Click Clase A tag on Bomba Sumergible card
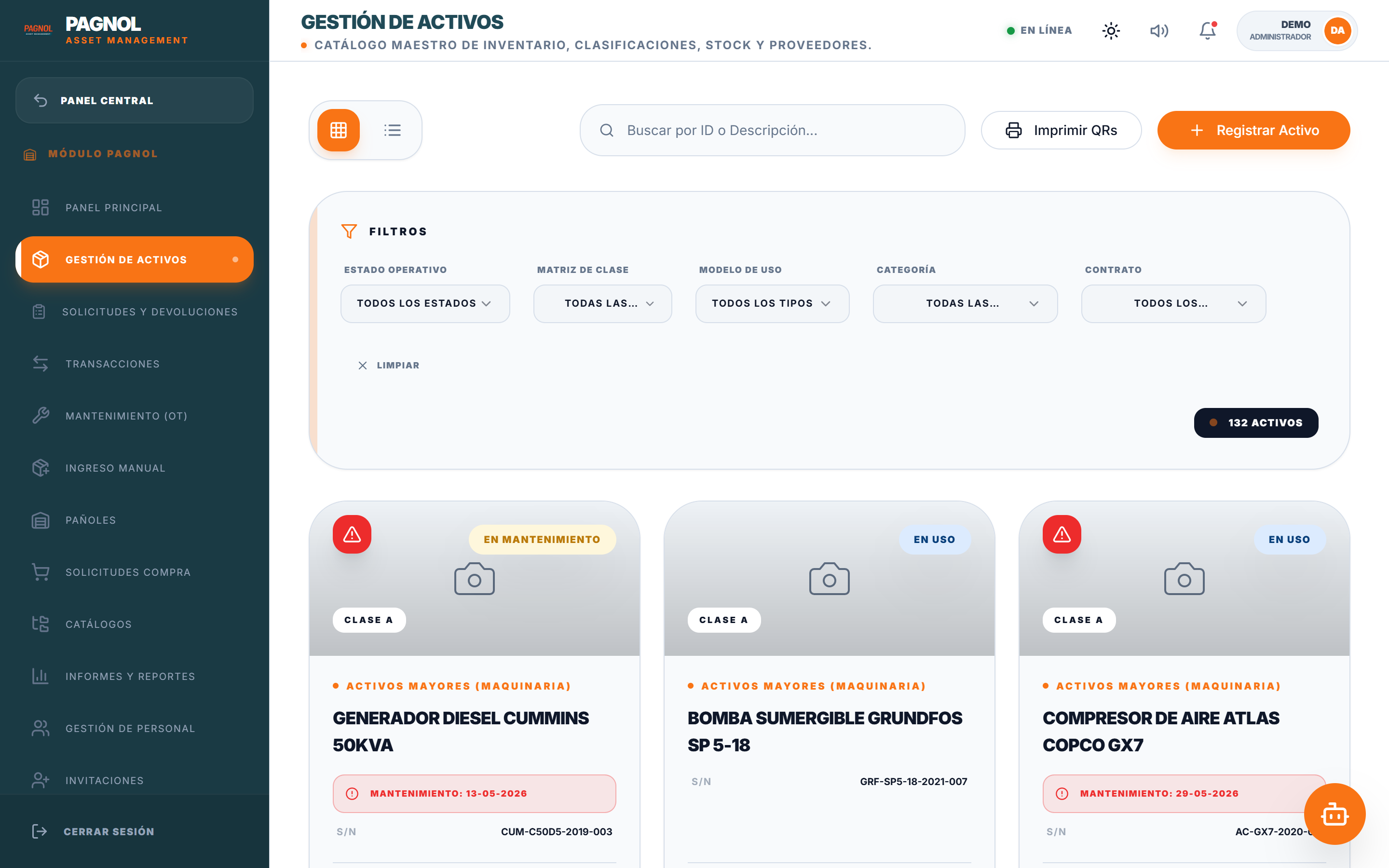This screenshot has width=1389, height=868. tap(724, 620)
